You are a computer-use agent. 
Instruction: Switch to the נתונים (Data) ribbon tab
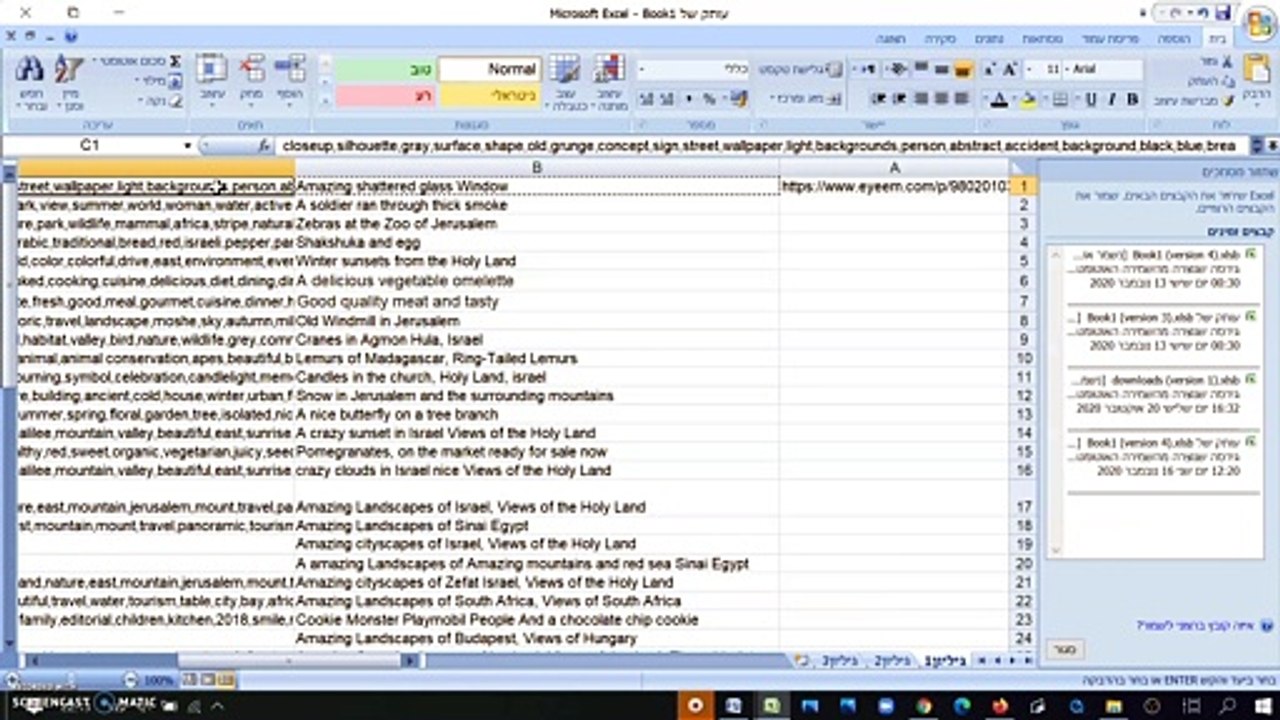[989, 38]
